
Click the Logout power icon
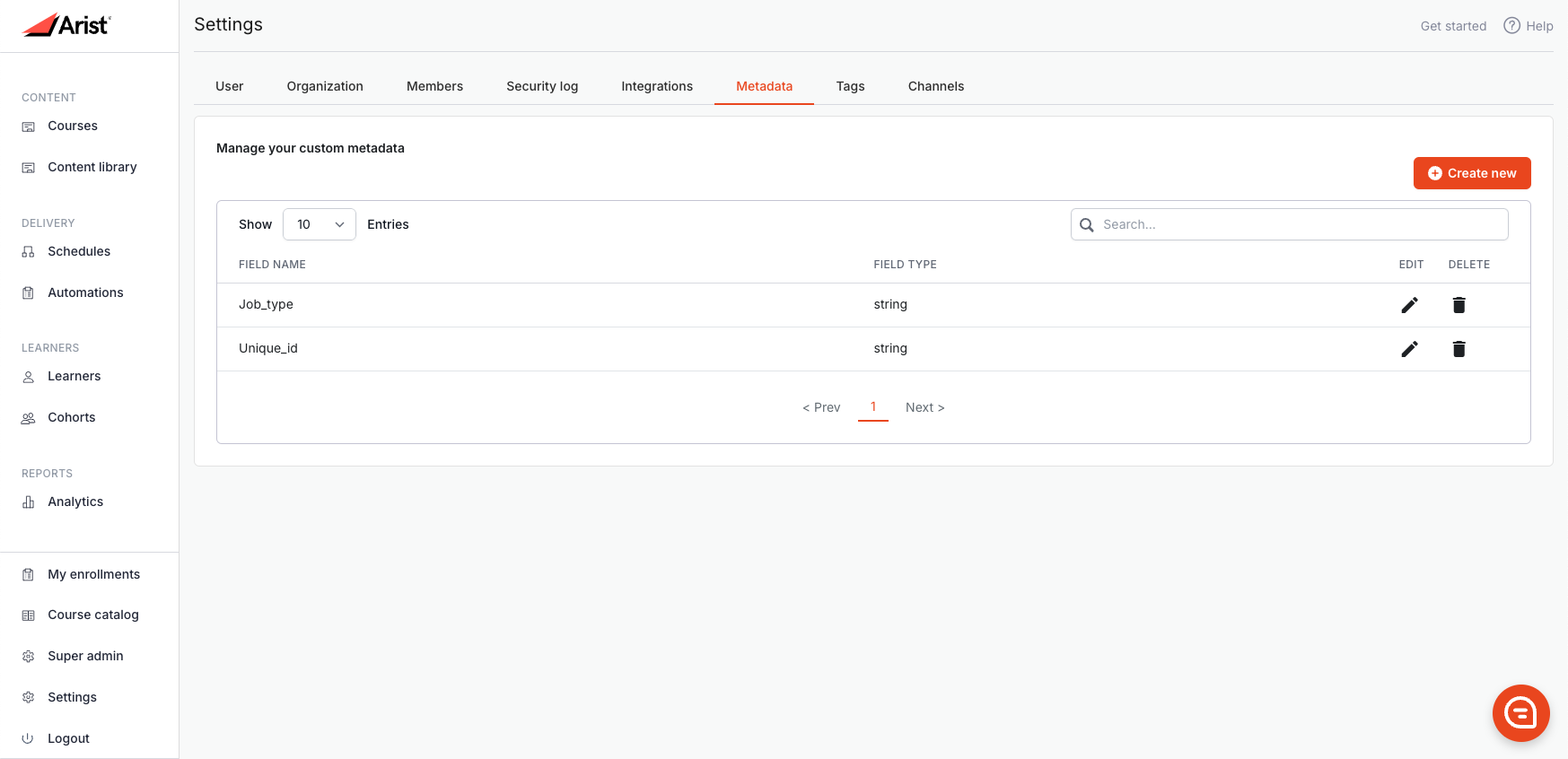tap(29, 739)
